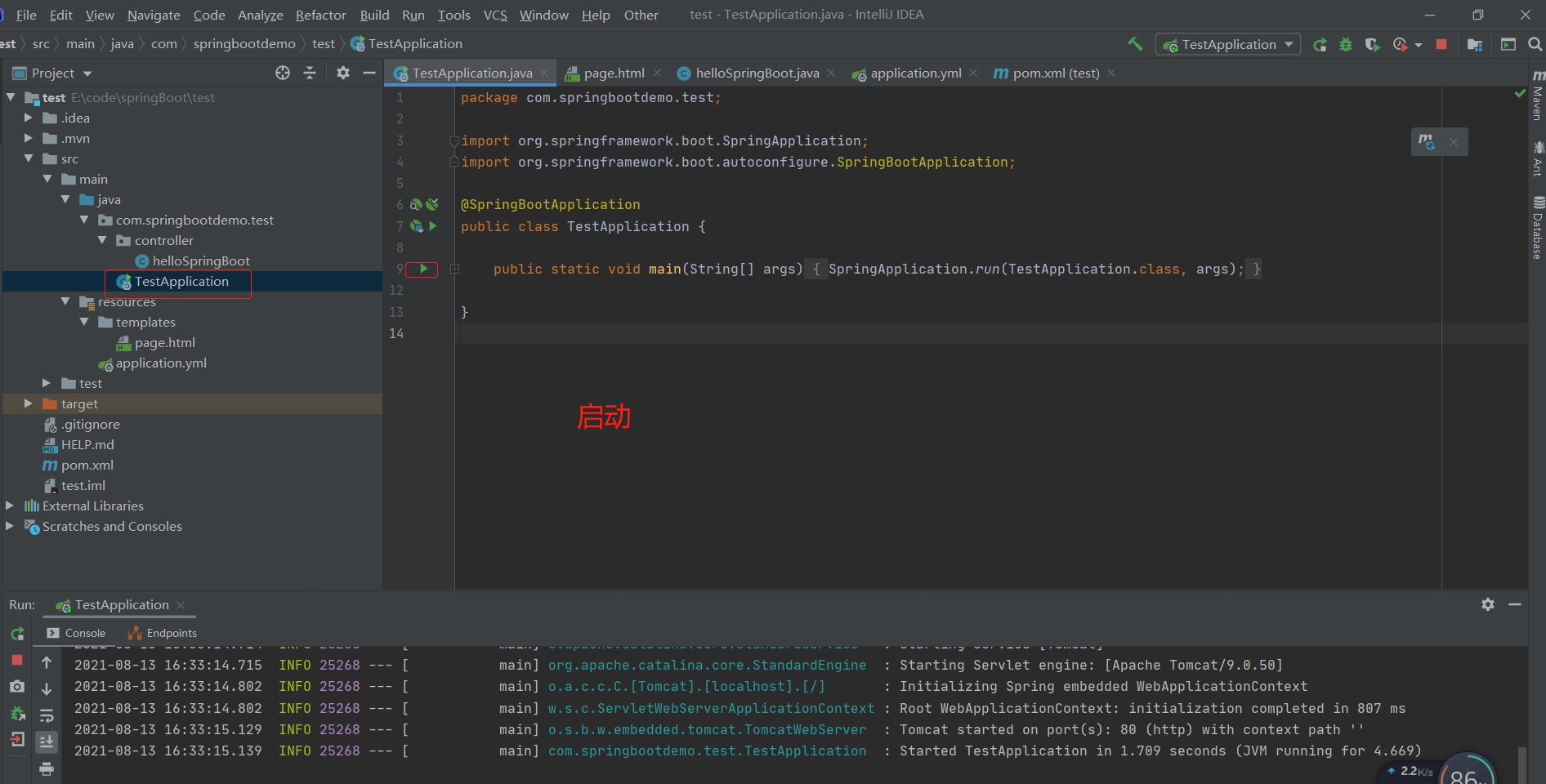The width and height of the screenshot is (1546, 784).
Task: Click the Collapse All icon in Project panel
Action: 310,73
